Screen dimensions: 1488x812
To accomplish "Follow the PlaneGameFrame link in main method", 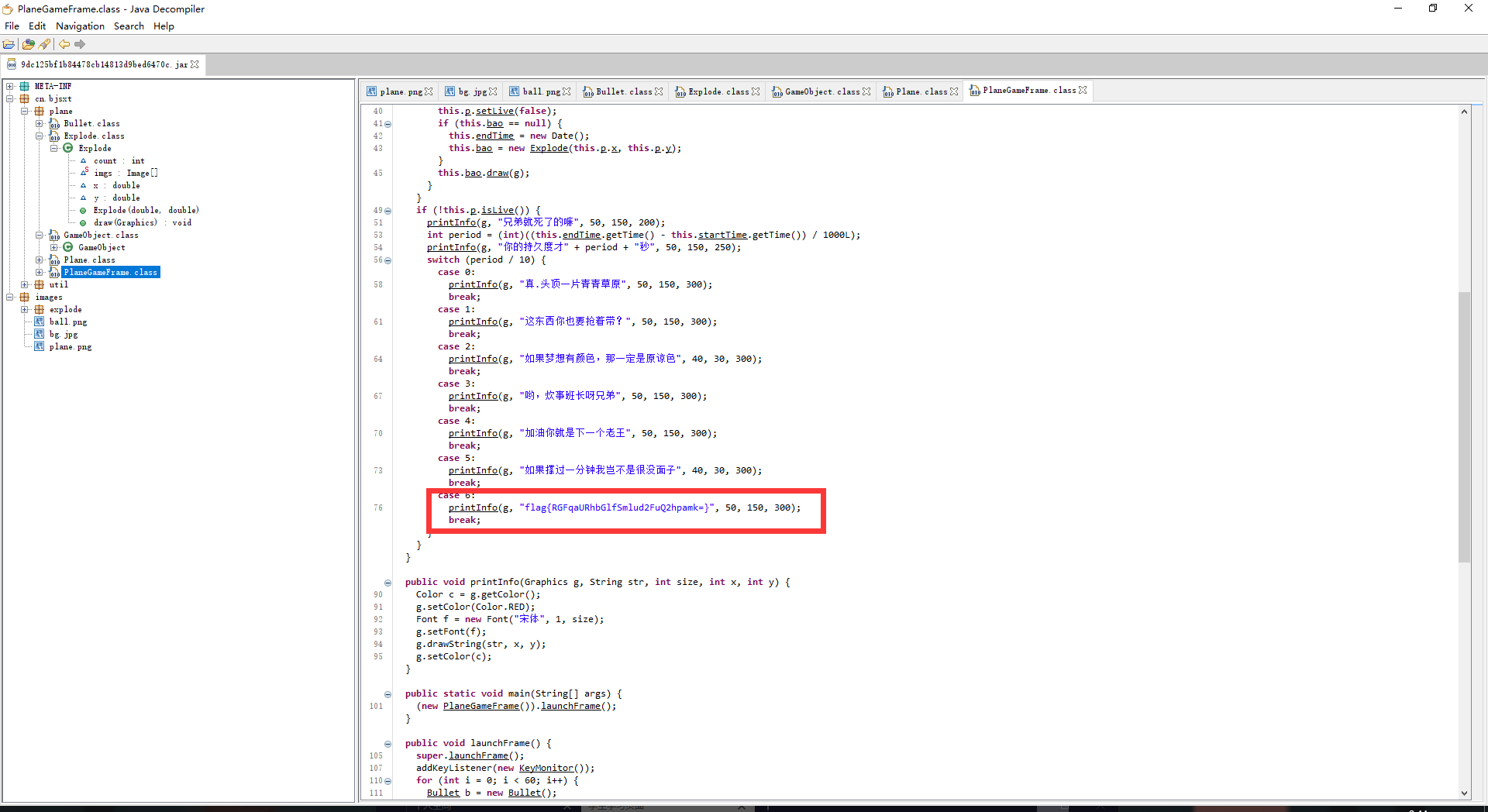I will coord(481,706).
